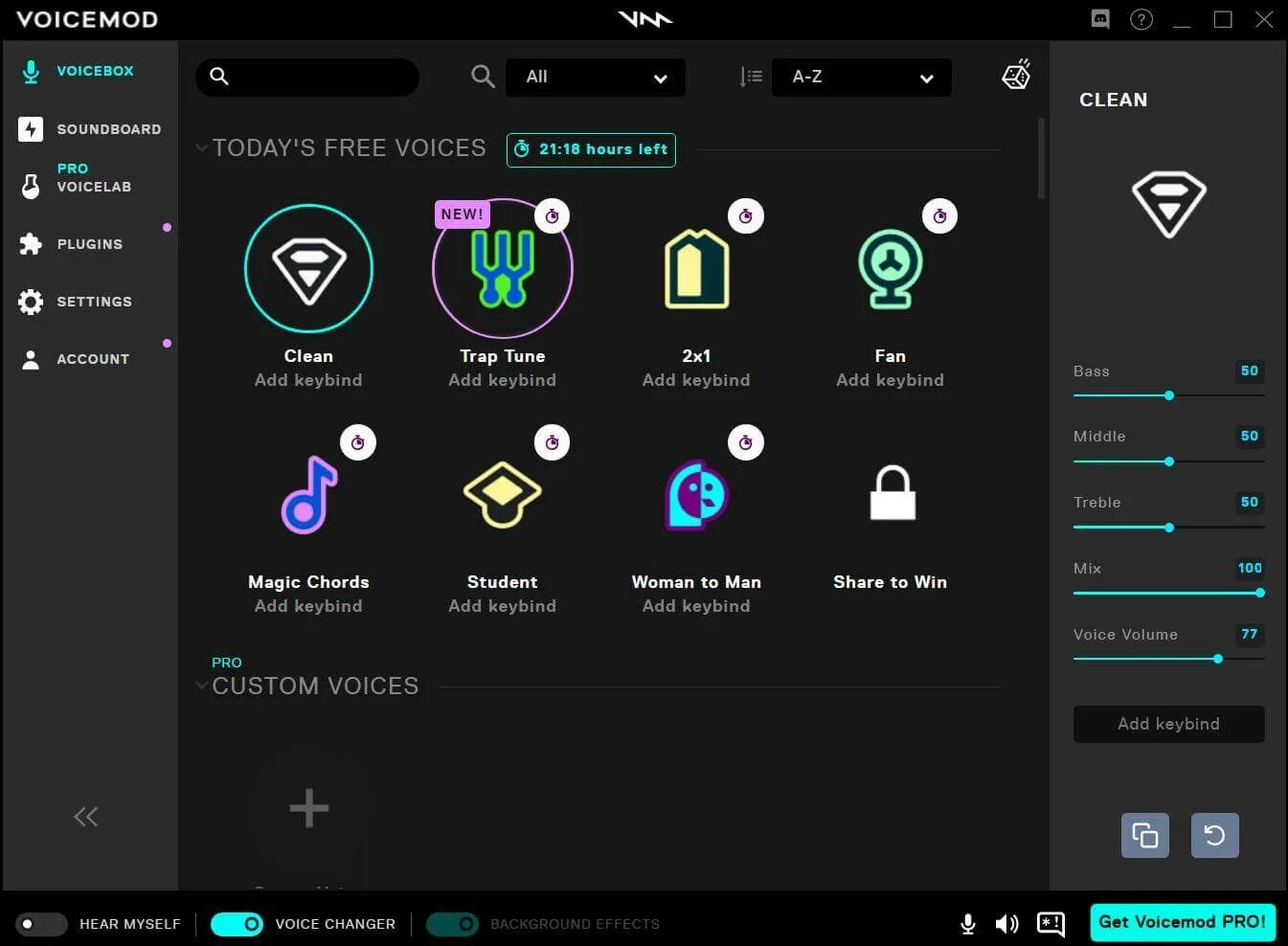Screen dimensions: 1288x946
Task: Click the copy voice settings button
Action: pos(1145,835)
